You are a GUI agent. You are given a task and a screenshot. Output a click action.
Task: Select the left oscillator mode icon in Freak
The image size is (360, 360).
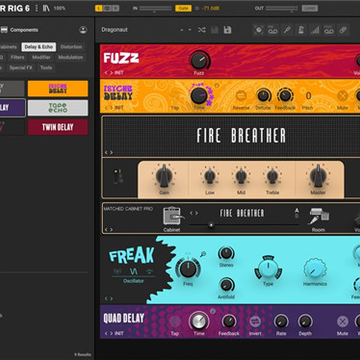(117, 271)
